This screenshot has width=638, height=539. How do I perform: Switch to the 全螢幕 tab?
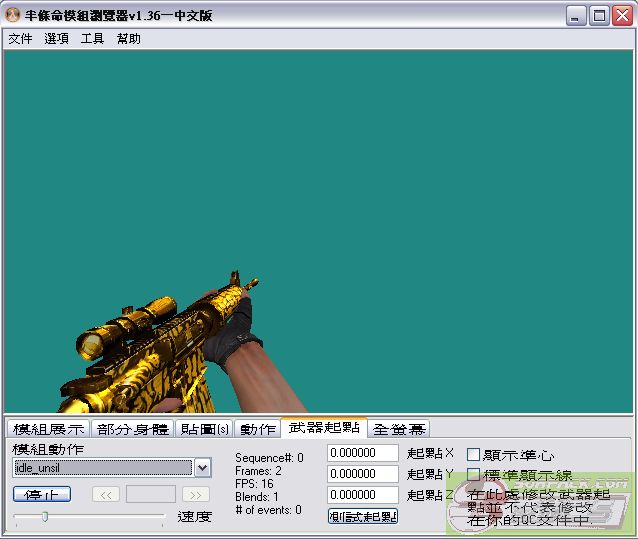coord(399,429)
